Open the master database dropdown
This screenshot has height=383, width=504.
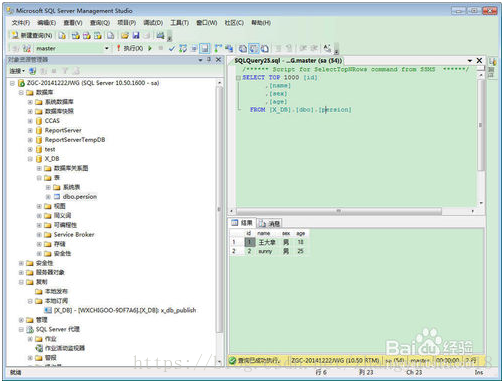click(x=107, y=48)
